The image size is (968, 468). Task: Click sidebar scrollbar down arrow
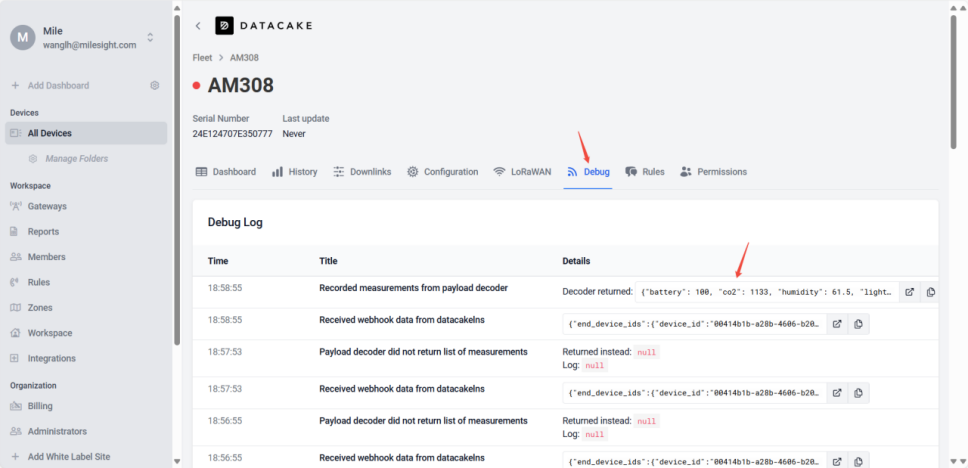(x=177, y=461)
